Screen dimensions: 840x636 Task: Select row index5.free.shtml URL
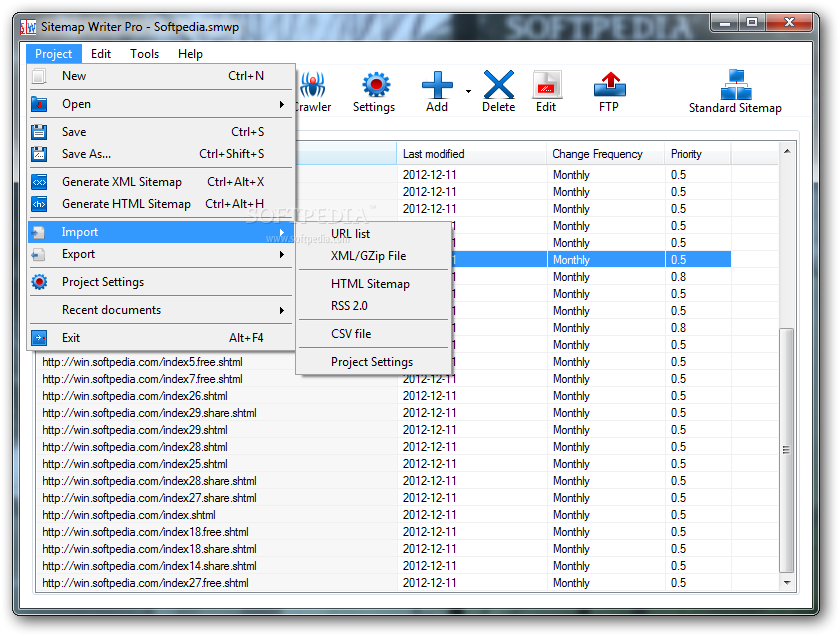tap(142, 362)
